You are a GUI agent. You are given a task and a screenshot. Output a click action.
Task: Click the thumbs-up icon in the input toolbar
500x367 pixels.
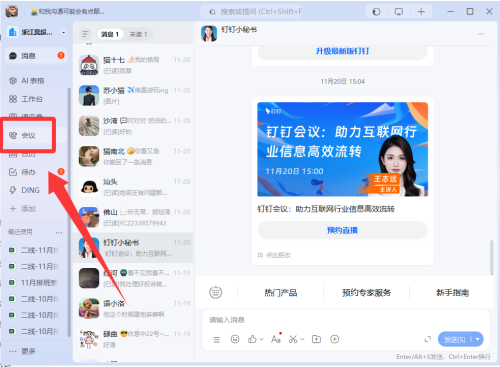click(252, 339)
